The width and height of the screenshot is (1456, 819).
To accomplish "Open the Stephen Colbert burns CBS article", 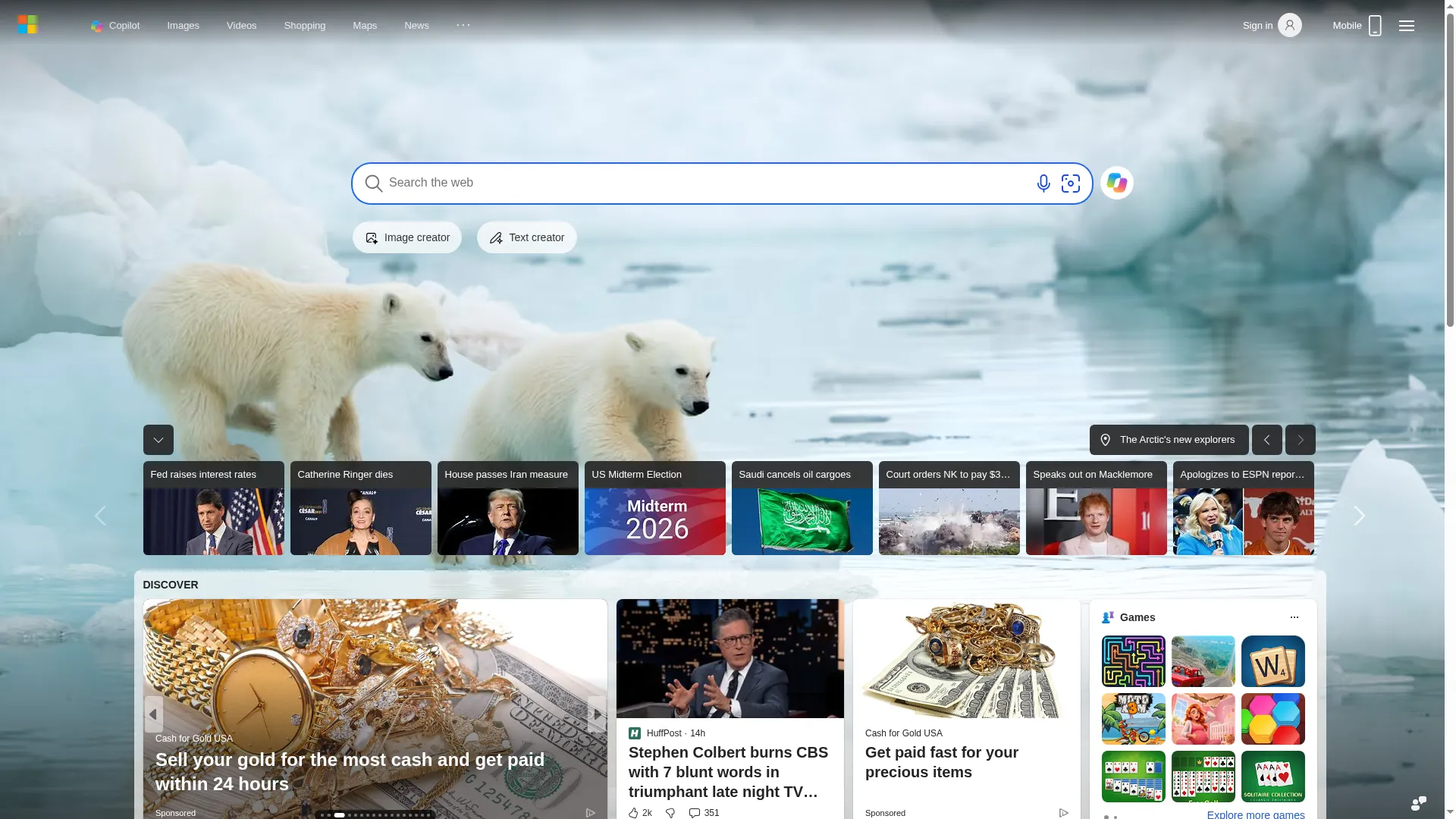I will 729,772.
